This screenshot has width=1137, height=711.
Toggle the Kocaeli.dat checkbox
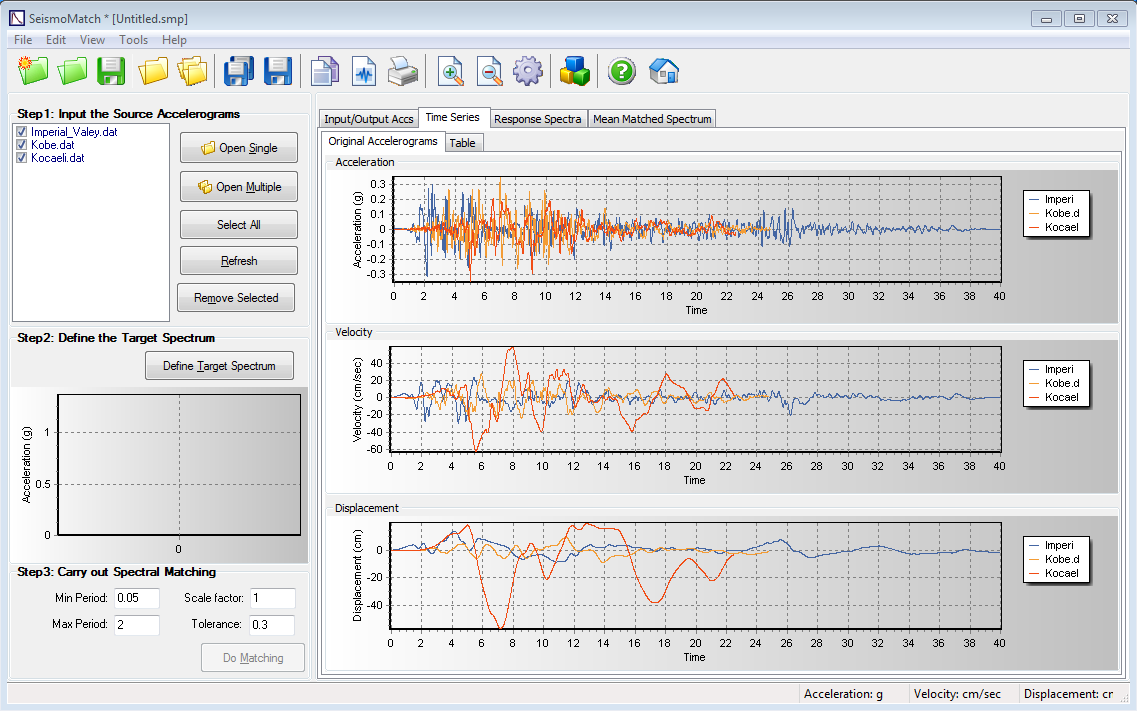[x=22, y=158]
